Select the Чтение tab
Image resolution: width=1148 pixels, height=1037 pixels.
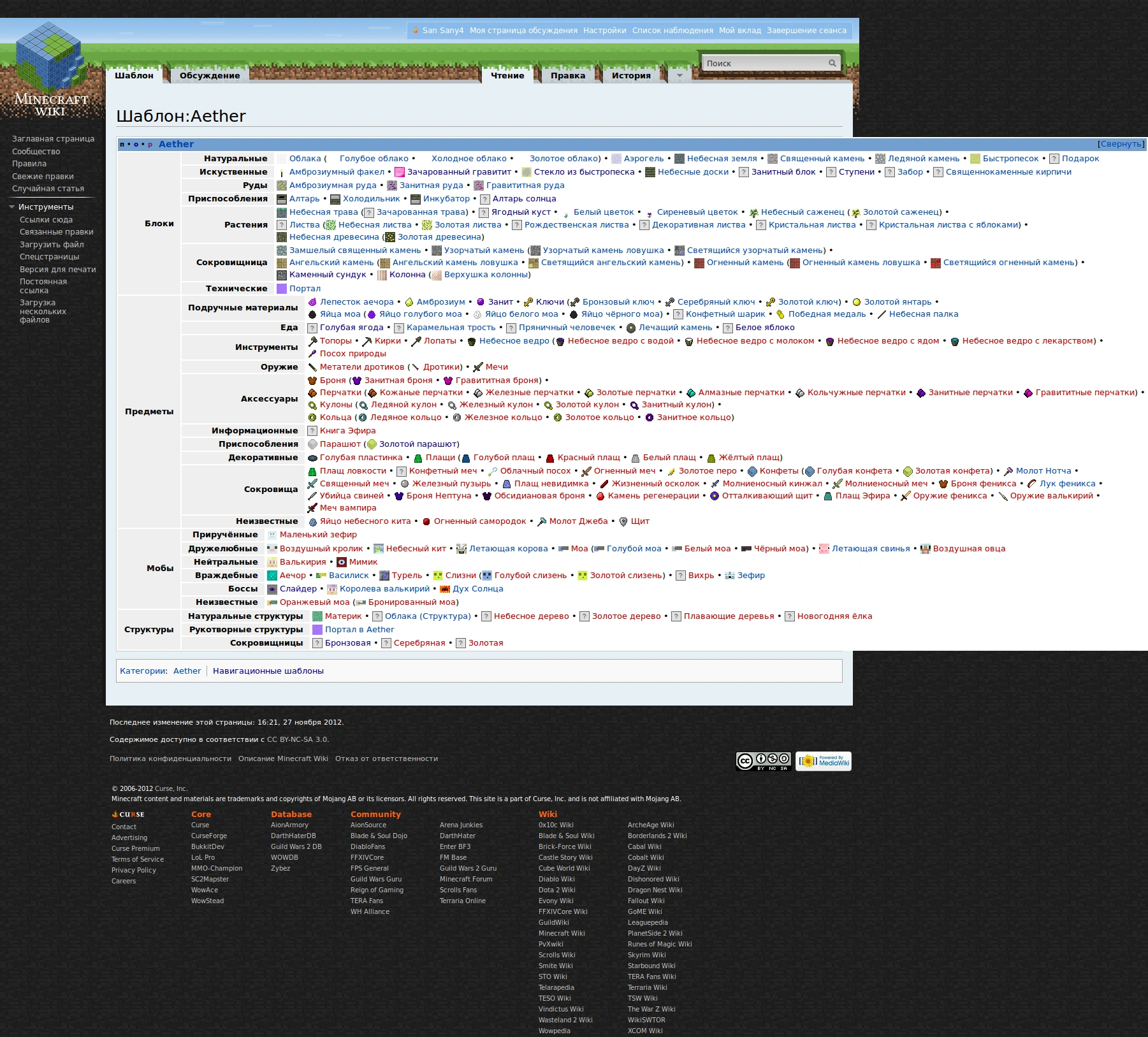pyautogui.click(x=507, y=75)
